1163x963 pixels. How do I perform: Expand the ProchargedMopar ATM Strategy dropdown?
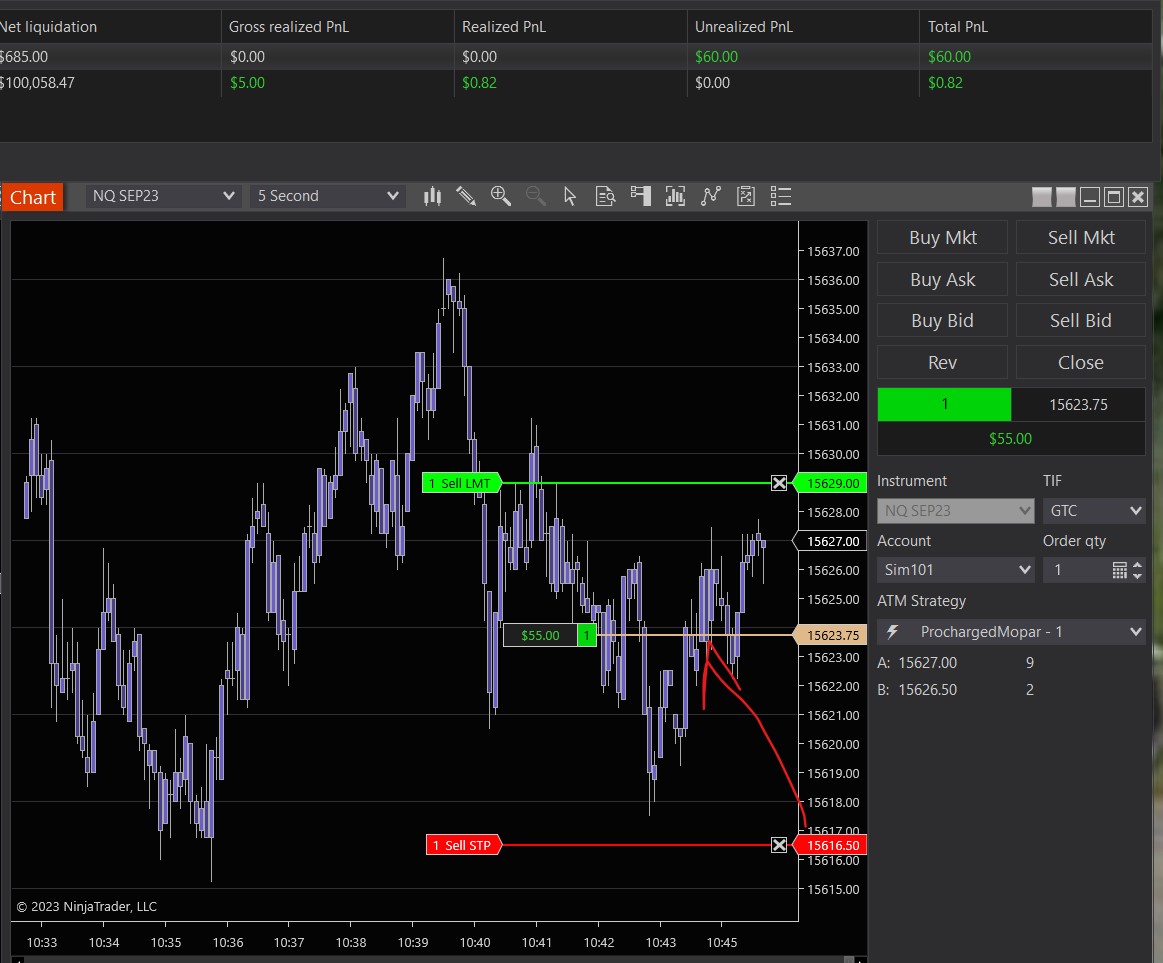point(1011,632)
